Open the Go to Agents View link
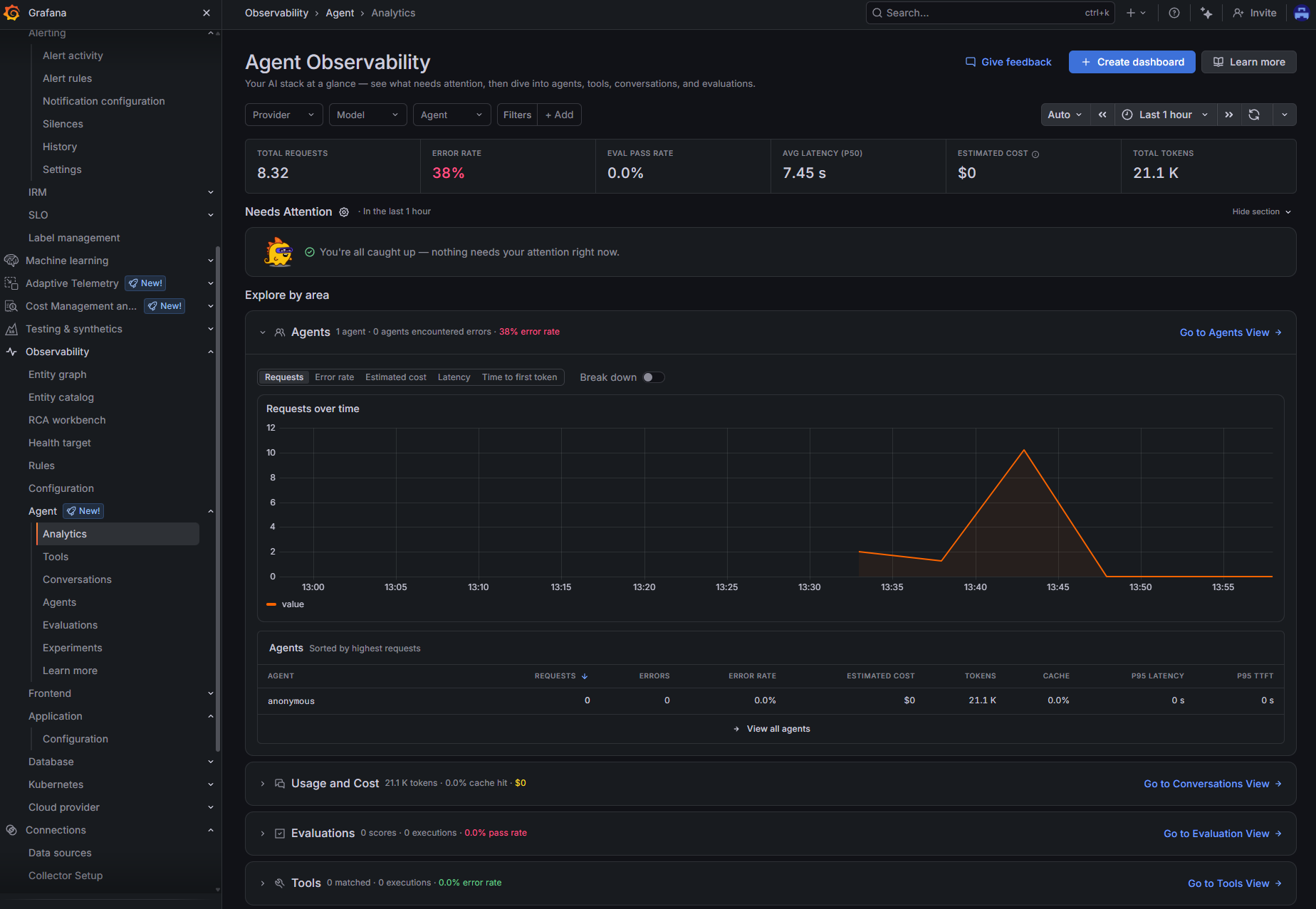Image resolution: width=1316 pixels, height=909 pixels. click(1231, 332)
